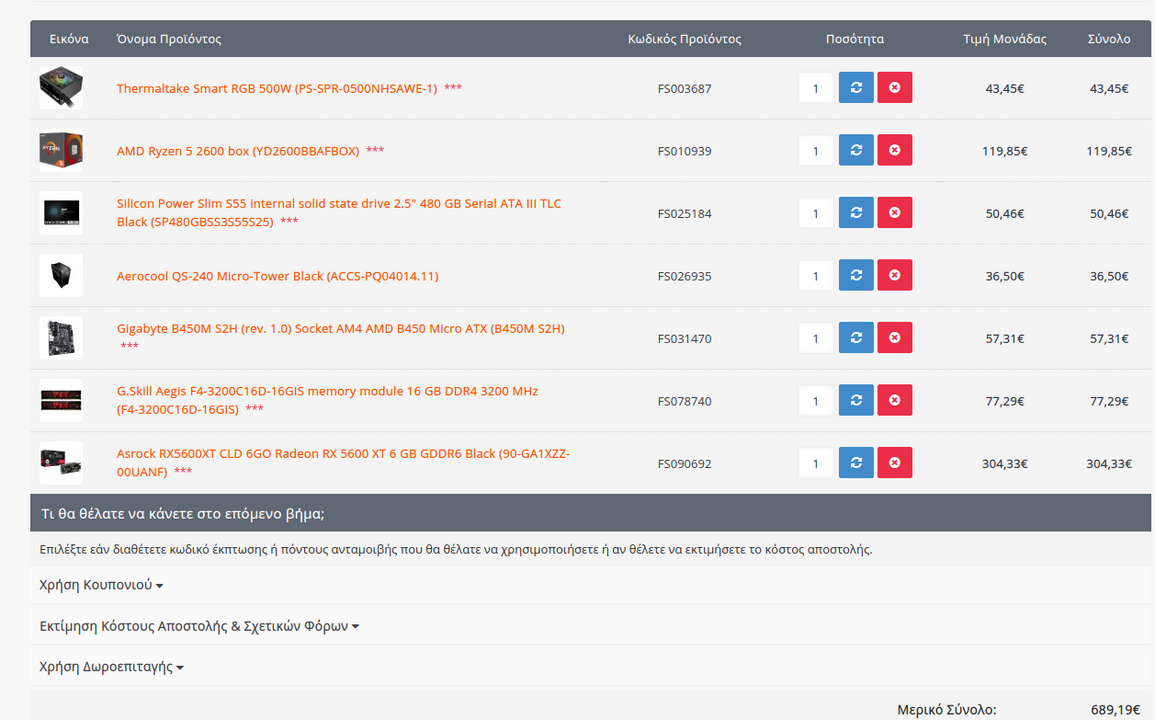Screen dimensions: 1155x720
Task: Expand Εκτίμηση Κόστους Αποστολής & Σχετικών Φόρων
Action: 199,626
